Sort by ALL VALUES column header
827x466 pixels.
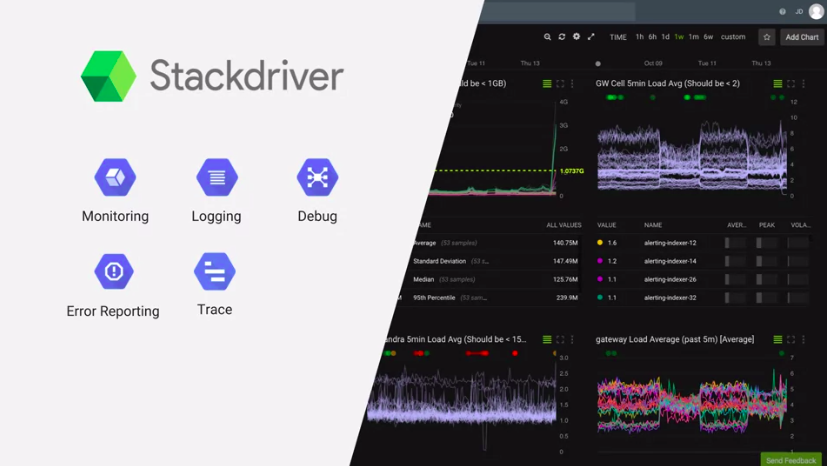(x=564, y=225)
